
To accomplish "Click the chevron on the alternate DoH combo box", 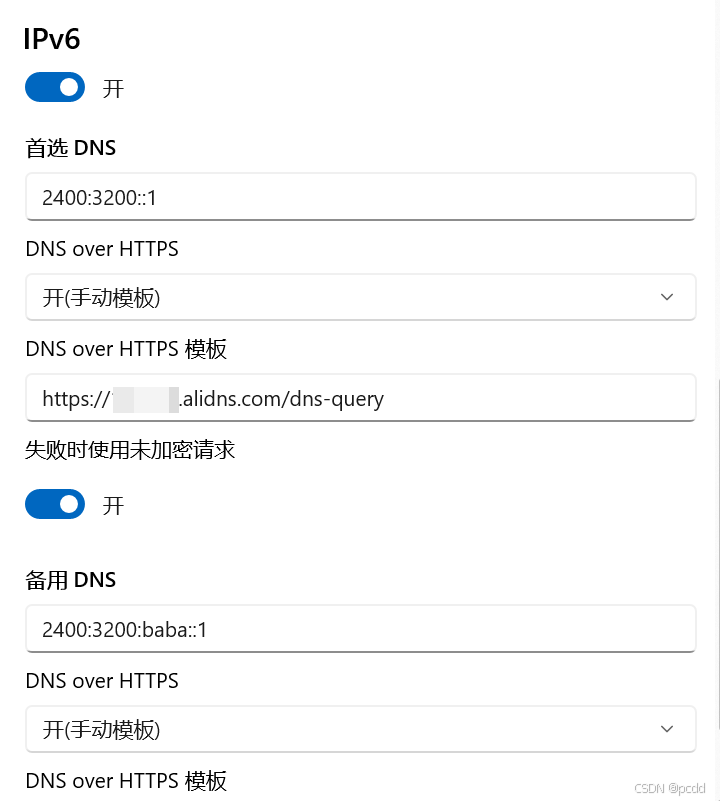I will 666,729.
